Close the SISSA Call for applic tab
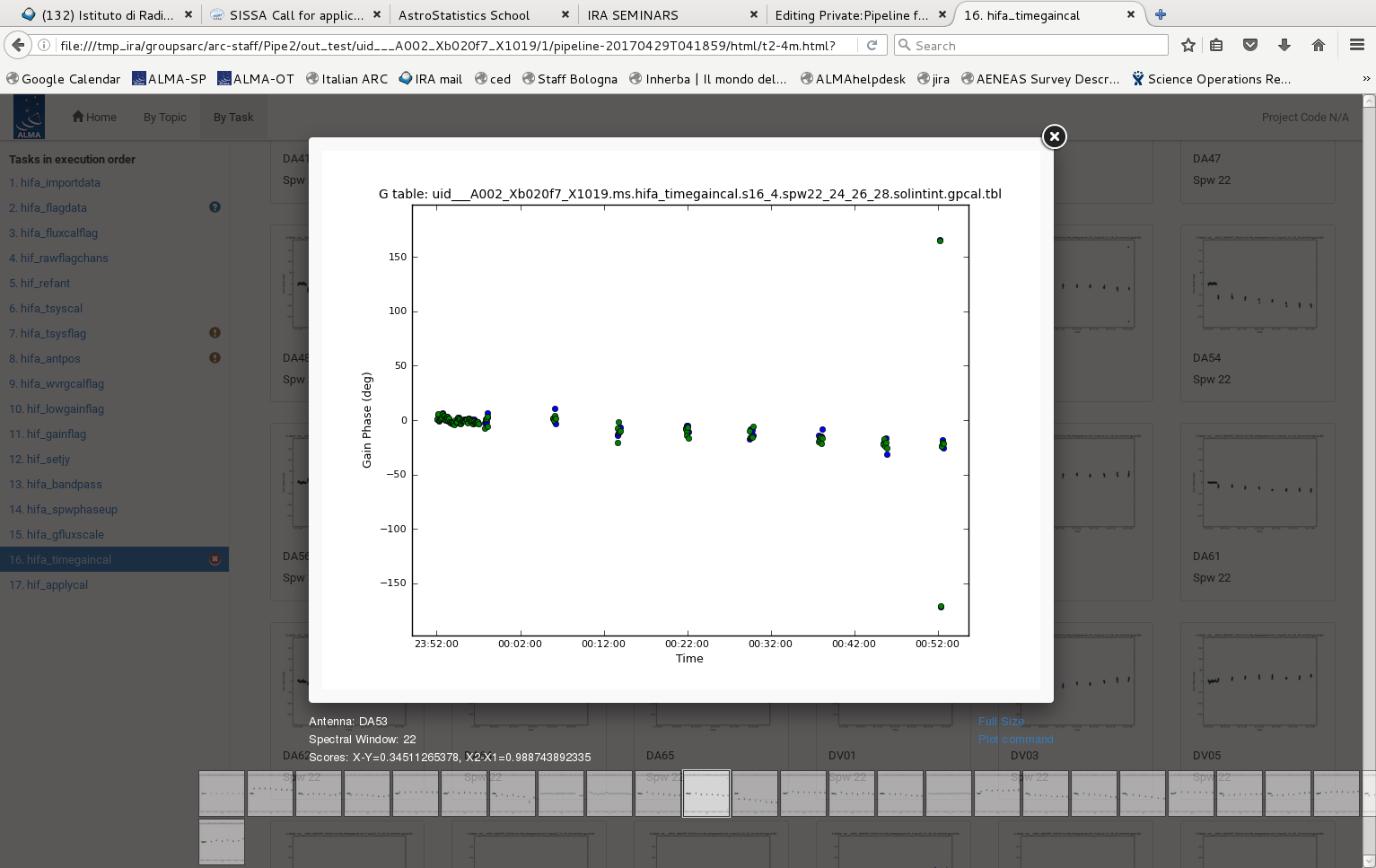Viewport: 1376px width, 868px height. (x=377, y=14)
